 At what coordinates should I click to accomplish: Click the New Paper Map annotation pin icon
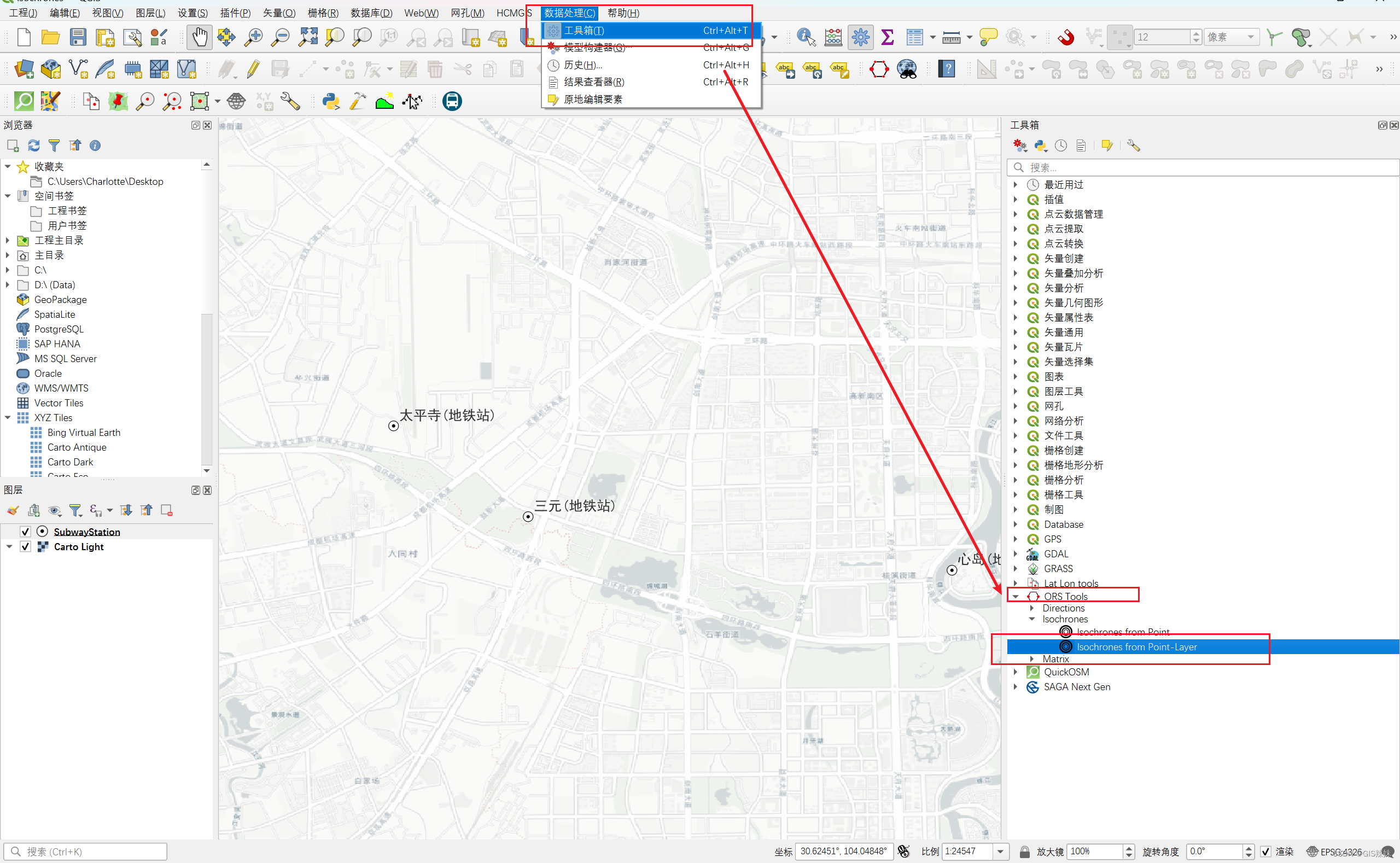[x=118, y=101]
